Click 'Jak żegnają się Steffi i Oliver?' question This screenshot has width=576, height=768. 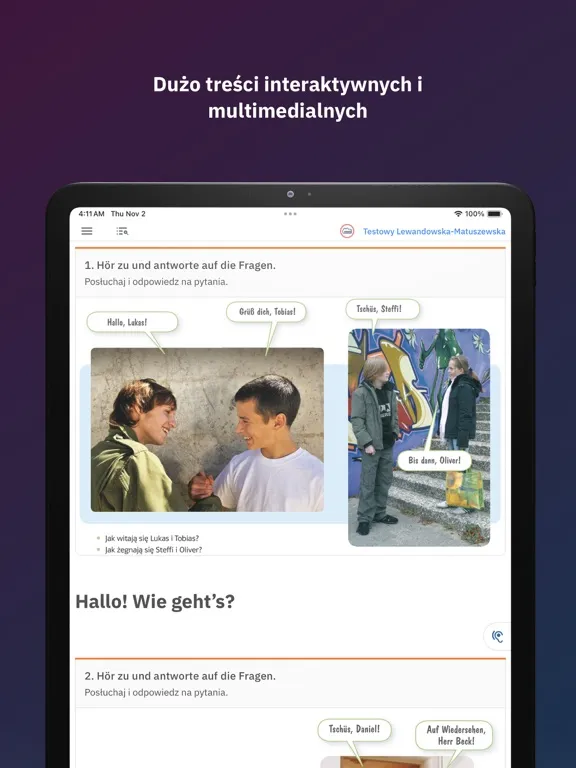[153, 550]
